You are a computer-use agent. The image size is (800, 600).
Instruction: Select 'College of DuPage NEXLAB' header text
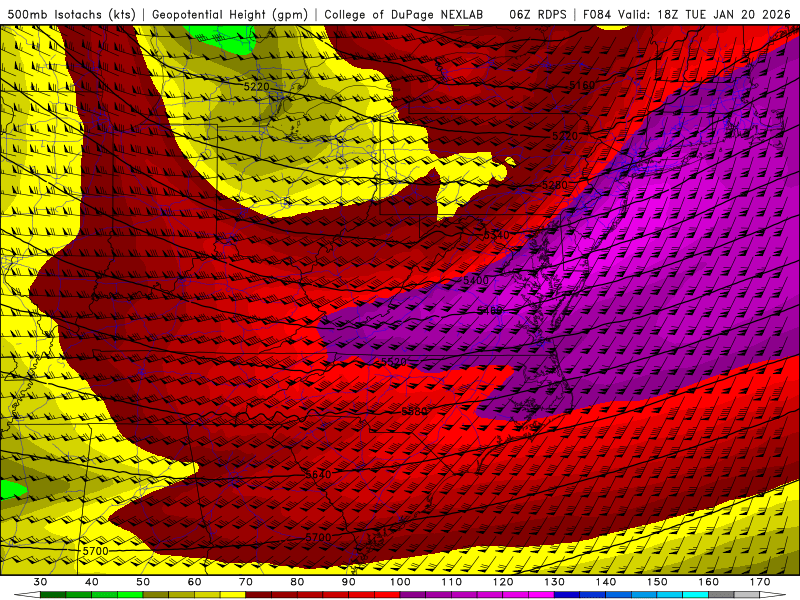[x=404, y=14]
